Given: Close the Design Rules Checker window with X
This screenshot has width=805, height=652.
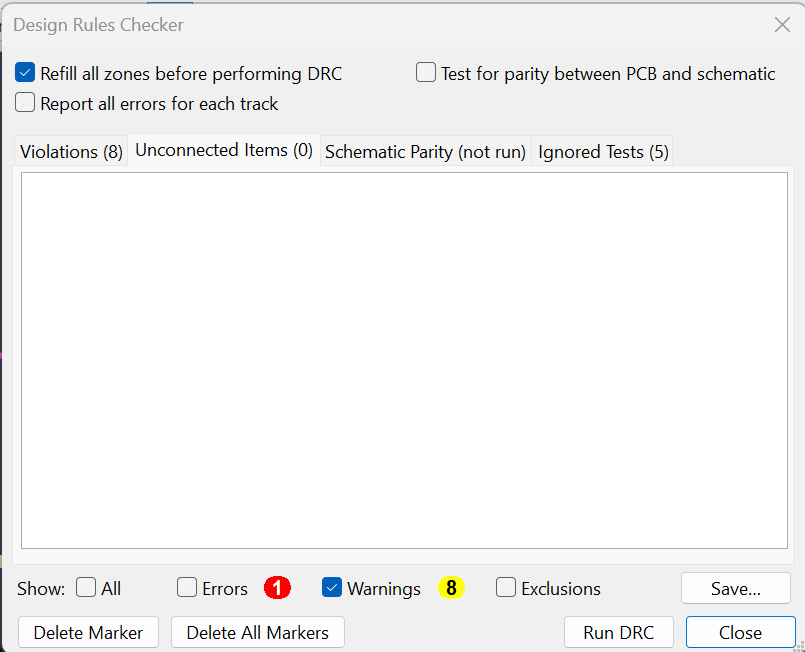Looking at the screenshot, I should 782,25.
